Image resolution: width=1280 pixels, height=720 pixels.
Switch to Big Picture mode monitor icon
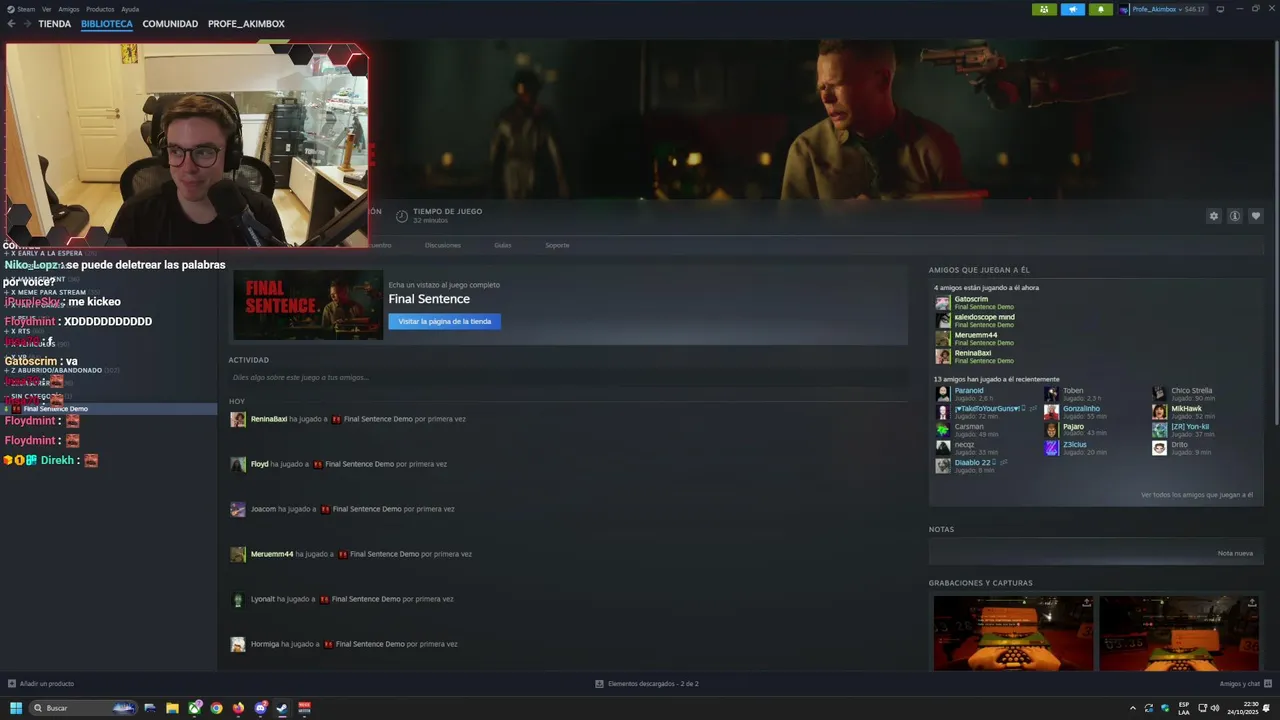[x=1220, y=9]
